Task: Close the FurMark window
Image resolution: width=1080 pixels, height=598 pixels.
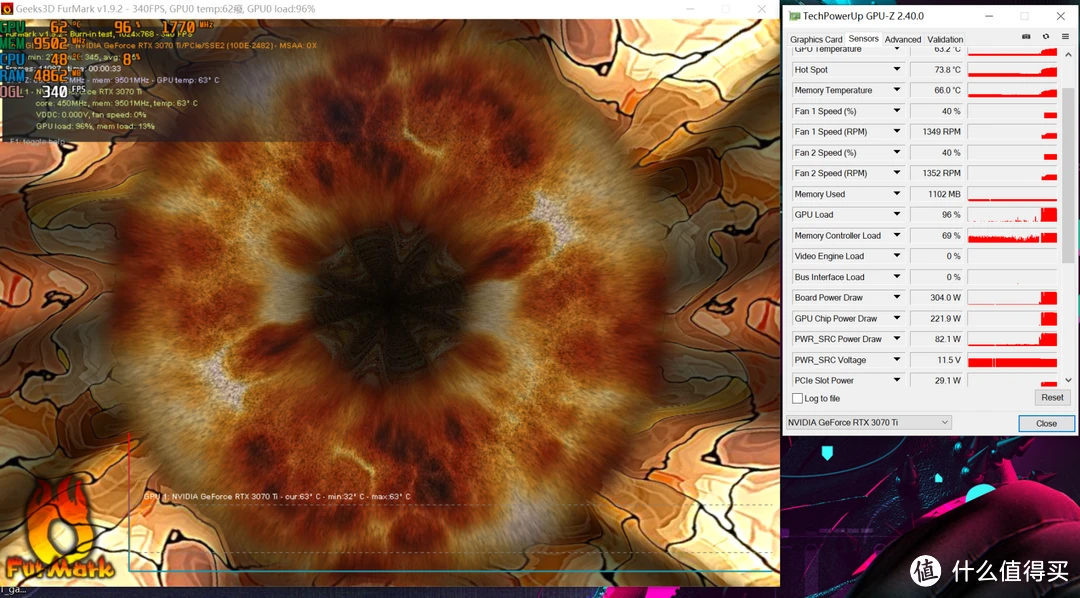Action: 761,9
